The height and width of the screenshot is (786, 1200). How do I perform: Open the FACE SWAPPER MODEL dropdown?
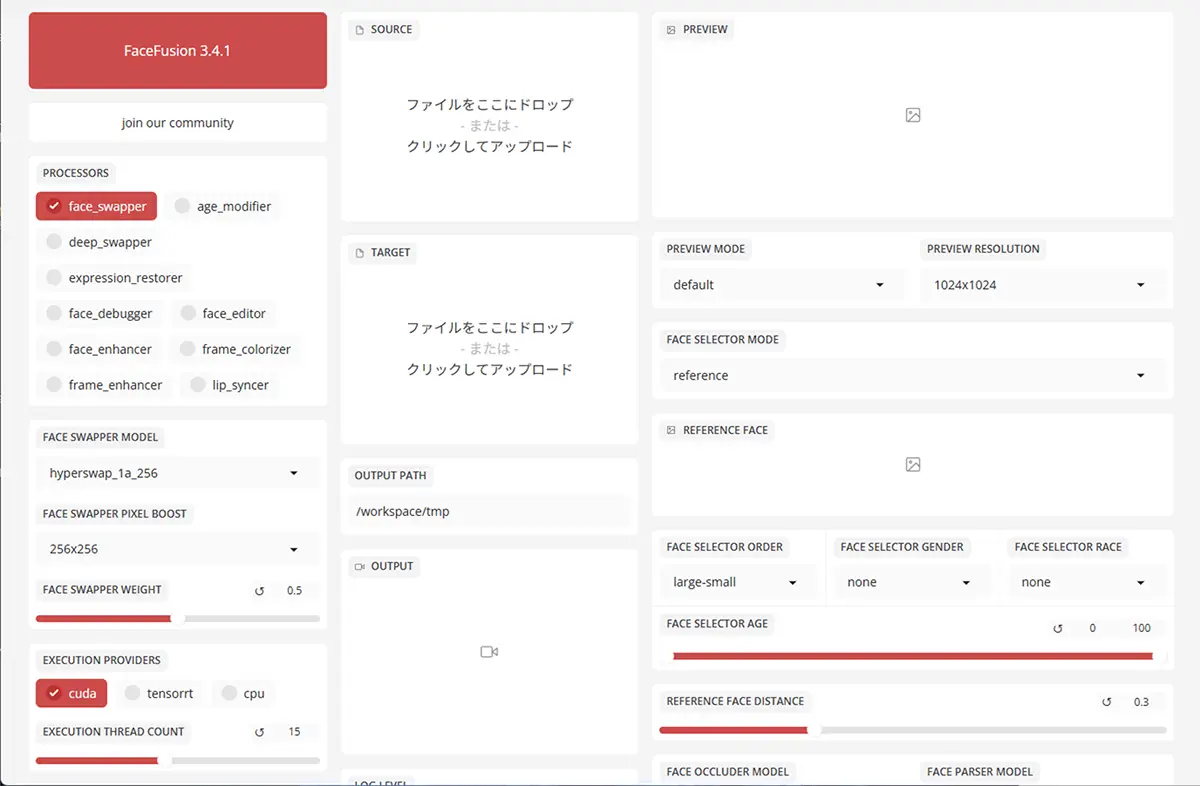[x=177, y=472]
